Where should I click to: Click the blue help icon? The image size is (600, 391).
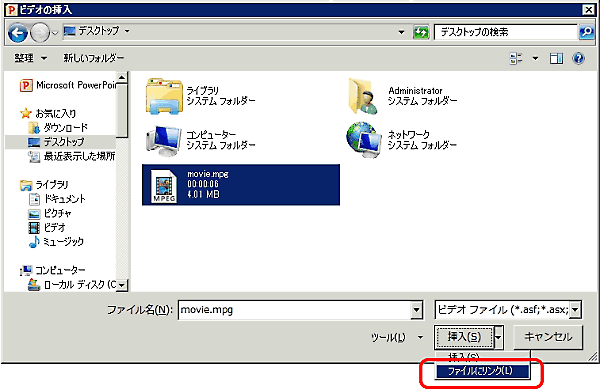tap(578, 59)
